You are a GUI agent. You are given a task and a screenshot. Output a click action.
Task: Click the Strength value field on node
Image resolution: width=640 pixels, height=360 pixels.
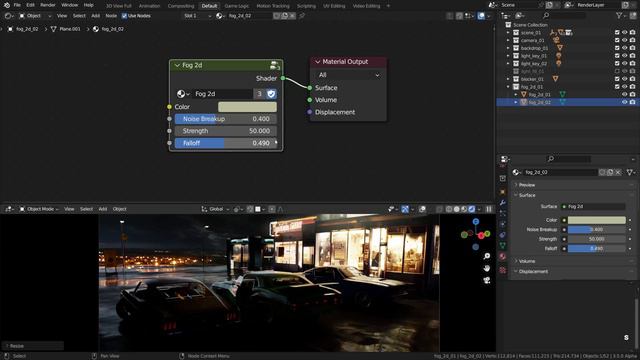tap(226, 131)
